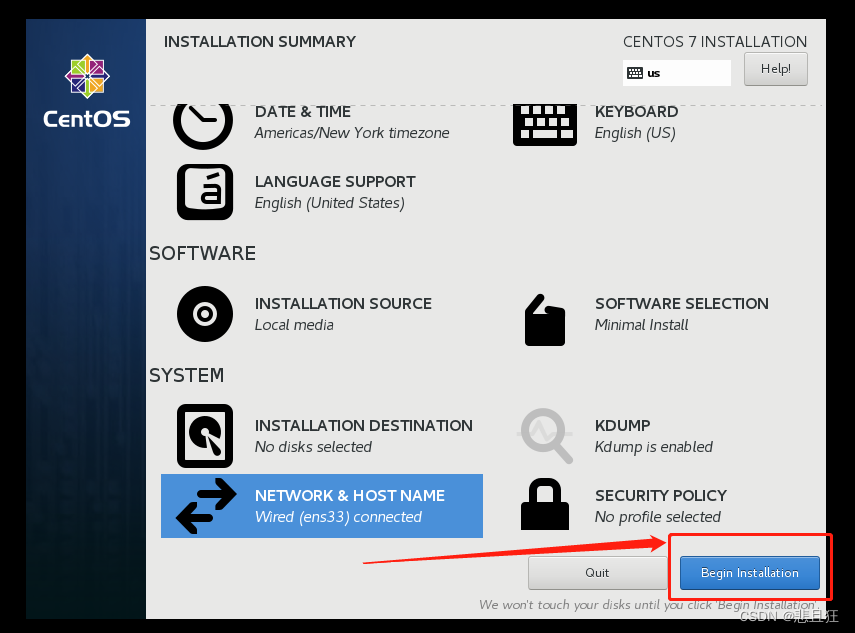The height and width of the screenshot is (633, 855).
Task: Select NETWORK & HOST NAME heading
Action: pos(350,496)
